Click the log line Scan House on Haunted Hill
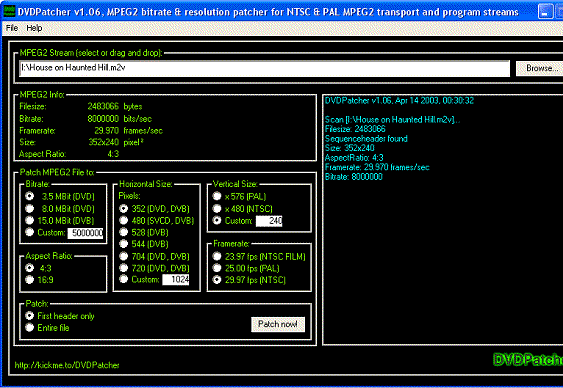 (x=392, y=120)
